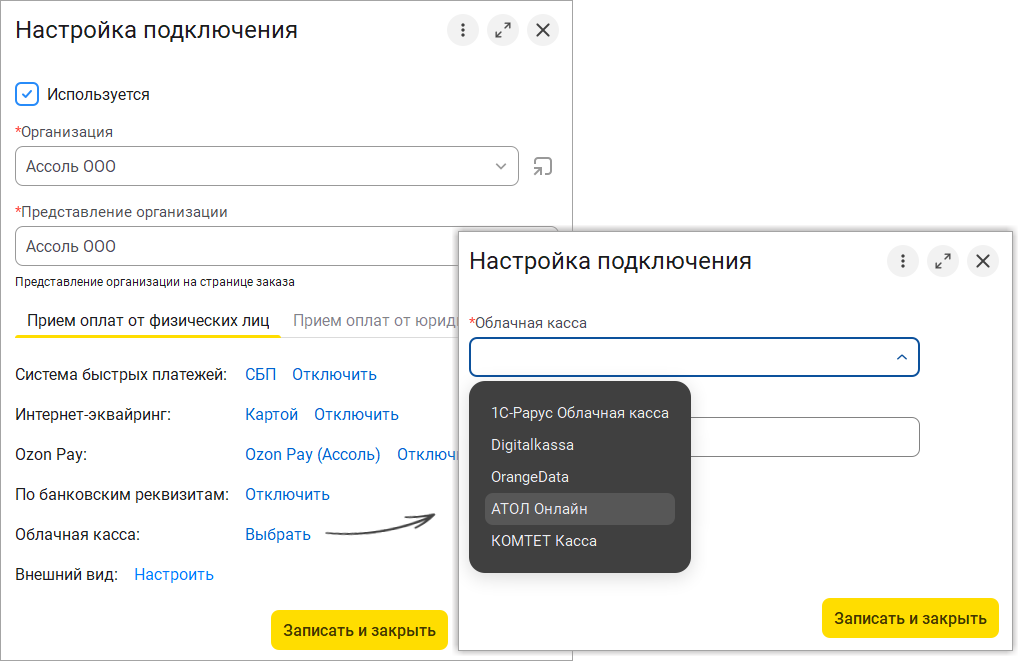Click Отключить for Интернет-эквайринг
The image size is (1019, 661).
pos(356,415)
